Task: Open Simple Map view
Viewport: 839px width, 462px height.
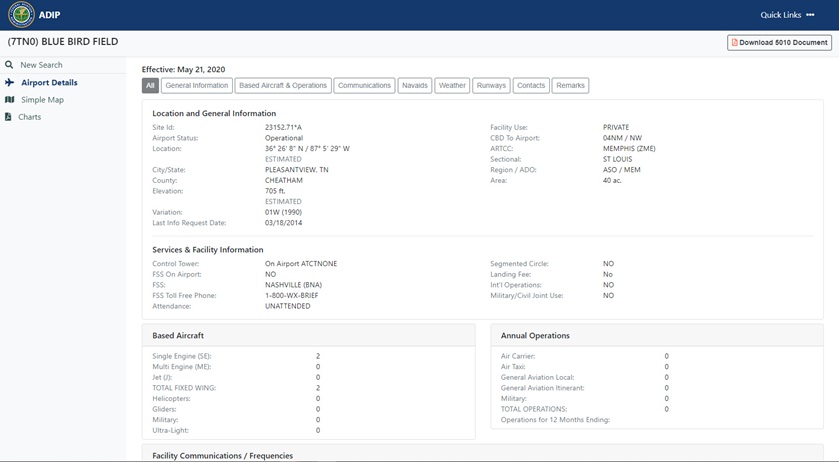Action: (42, 100)
